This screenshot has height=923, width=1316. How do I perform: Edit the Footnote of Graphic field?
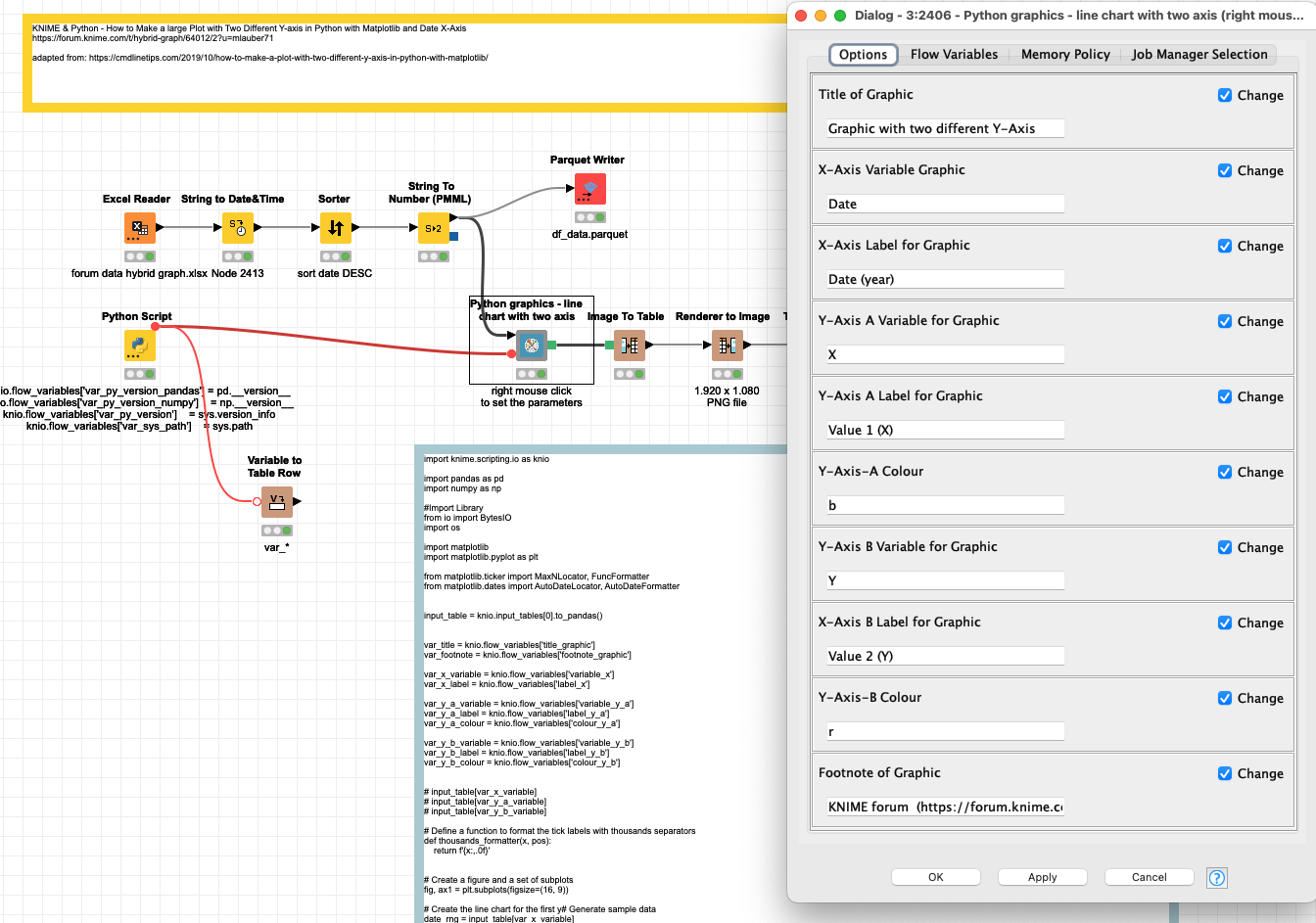tap(945, 807)
